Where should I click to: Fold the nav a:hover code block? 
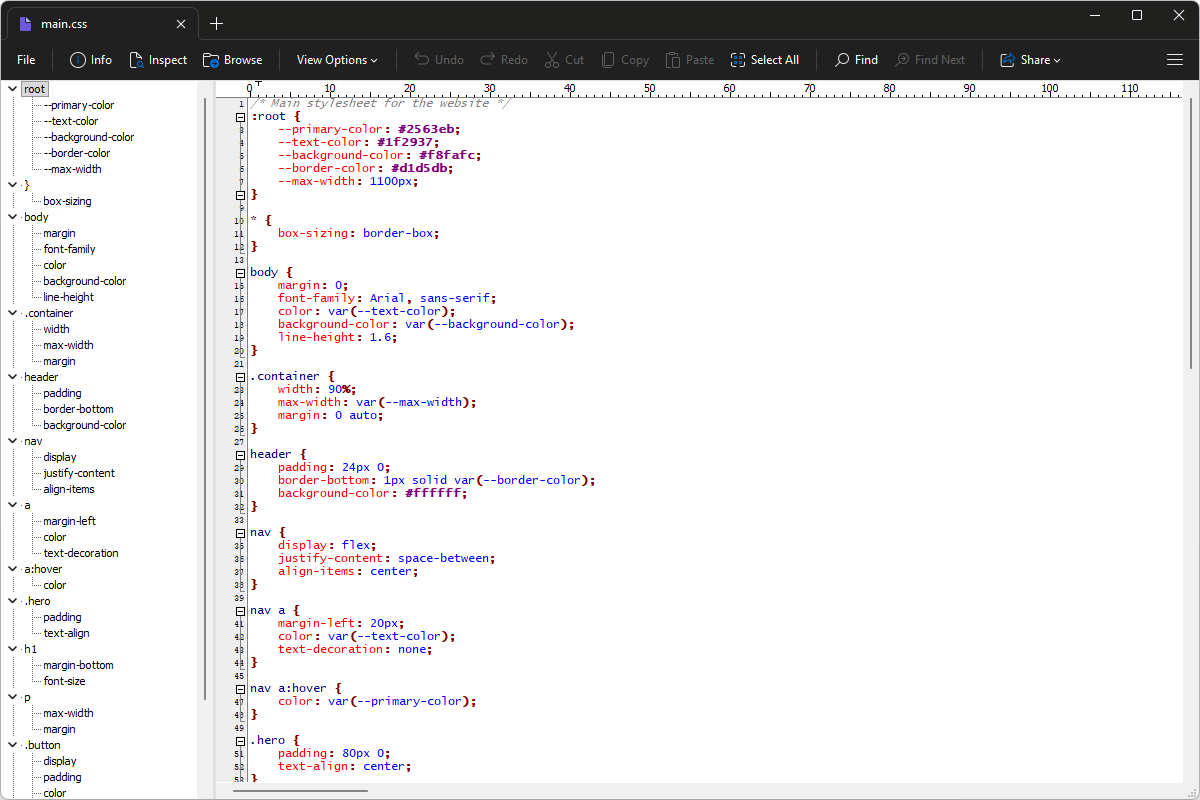240,689
